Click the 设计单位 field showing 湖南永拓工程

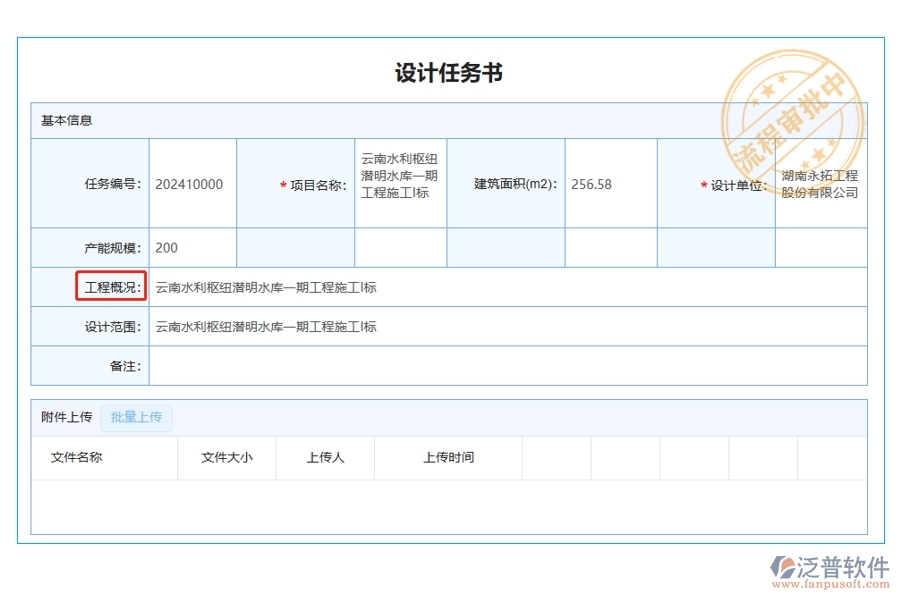click(x=818, y=184)
